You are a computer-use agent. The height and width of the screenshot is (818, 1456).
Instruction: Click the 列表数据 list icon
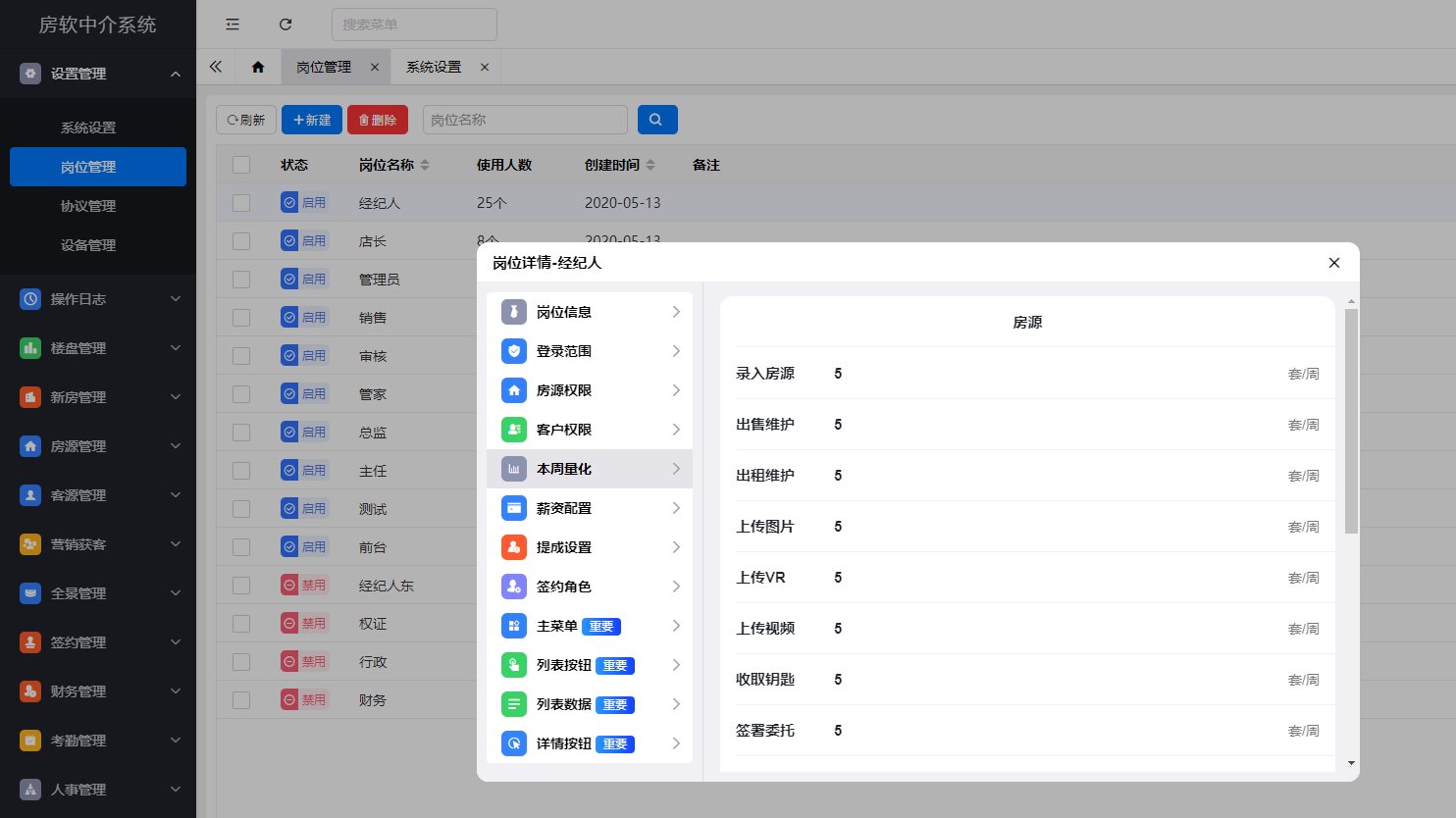click(514, 704)
